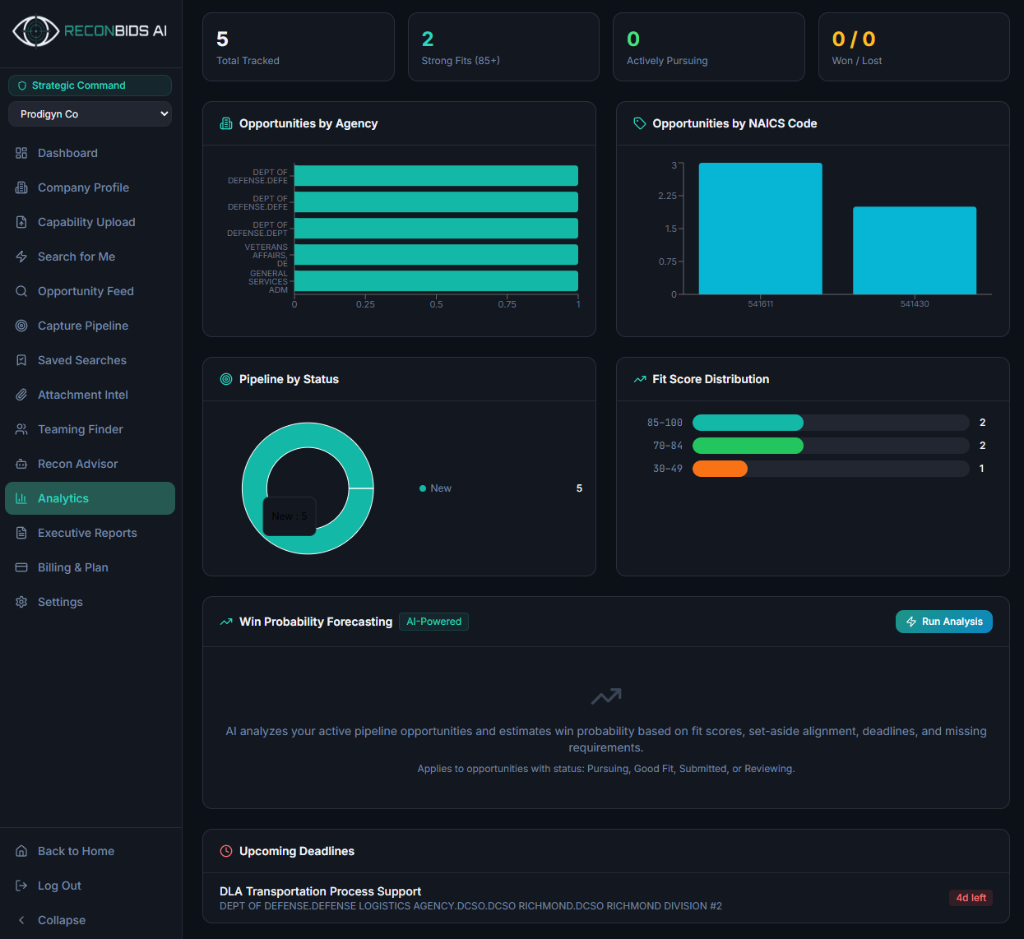Click the Win Probability Forecasting trend icon
The width and height of the screenshot is (1024, 939).
coord(226,622)
